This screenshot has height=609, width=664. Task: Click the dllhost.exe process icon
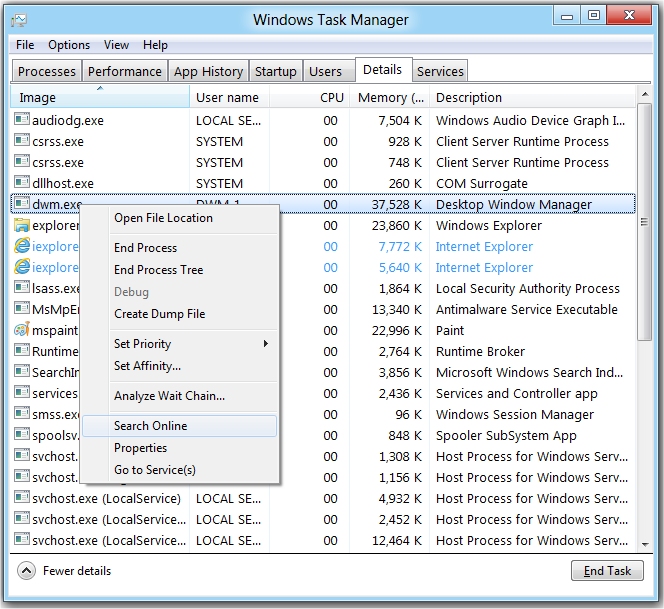tap(22, 182)
